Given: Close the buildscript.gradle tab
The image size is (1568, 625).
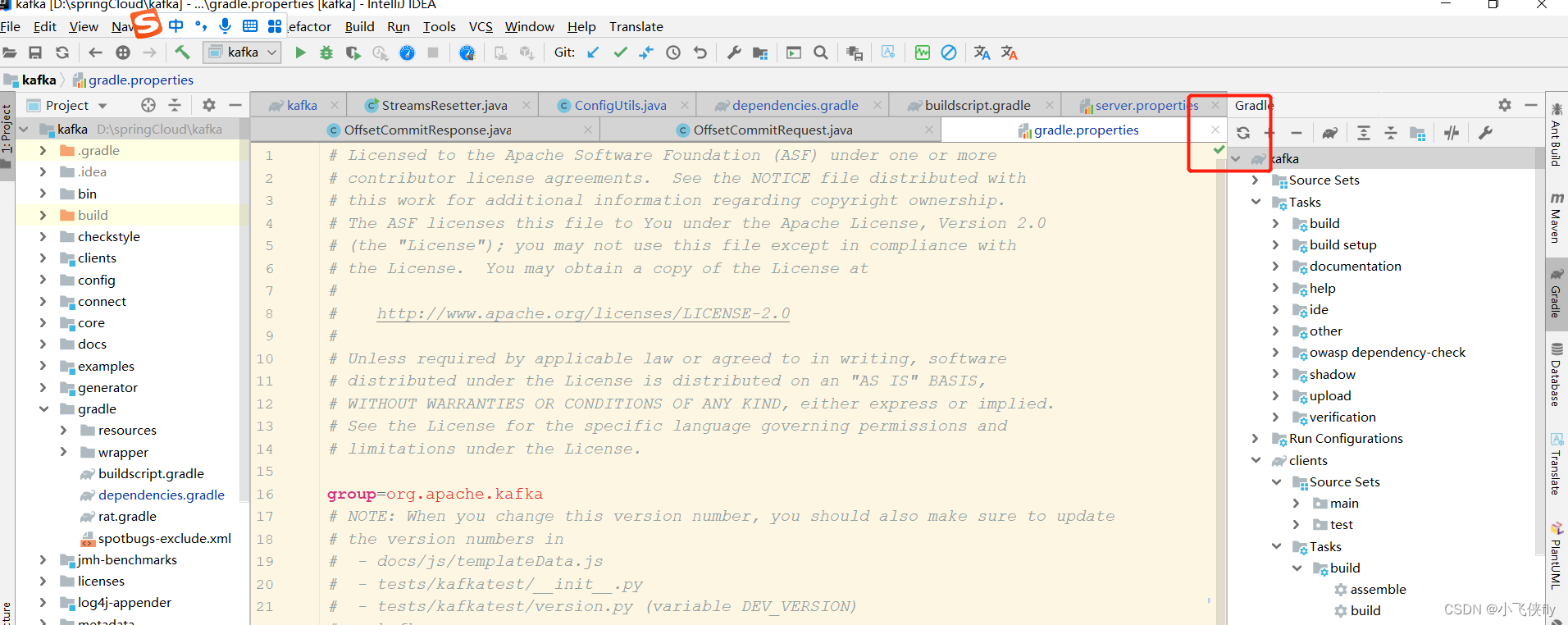Looking at the screenshot, I should (1049, 105).
